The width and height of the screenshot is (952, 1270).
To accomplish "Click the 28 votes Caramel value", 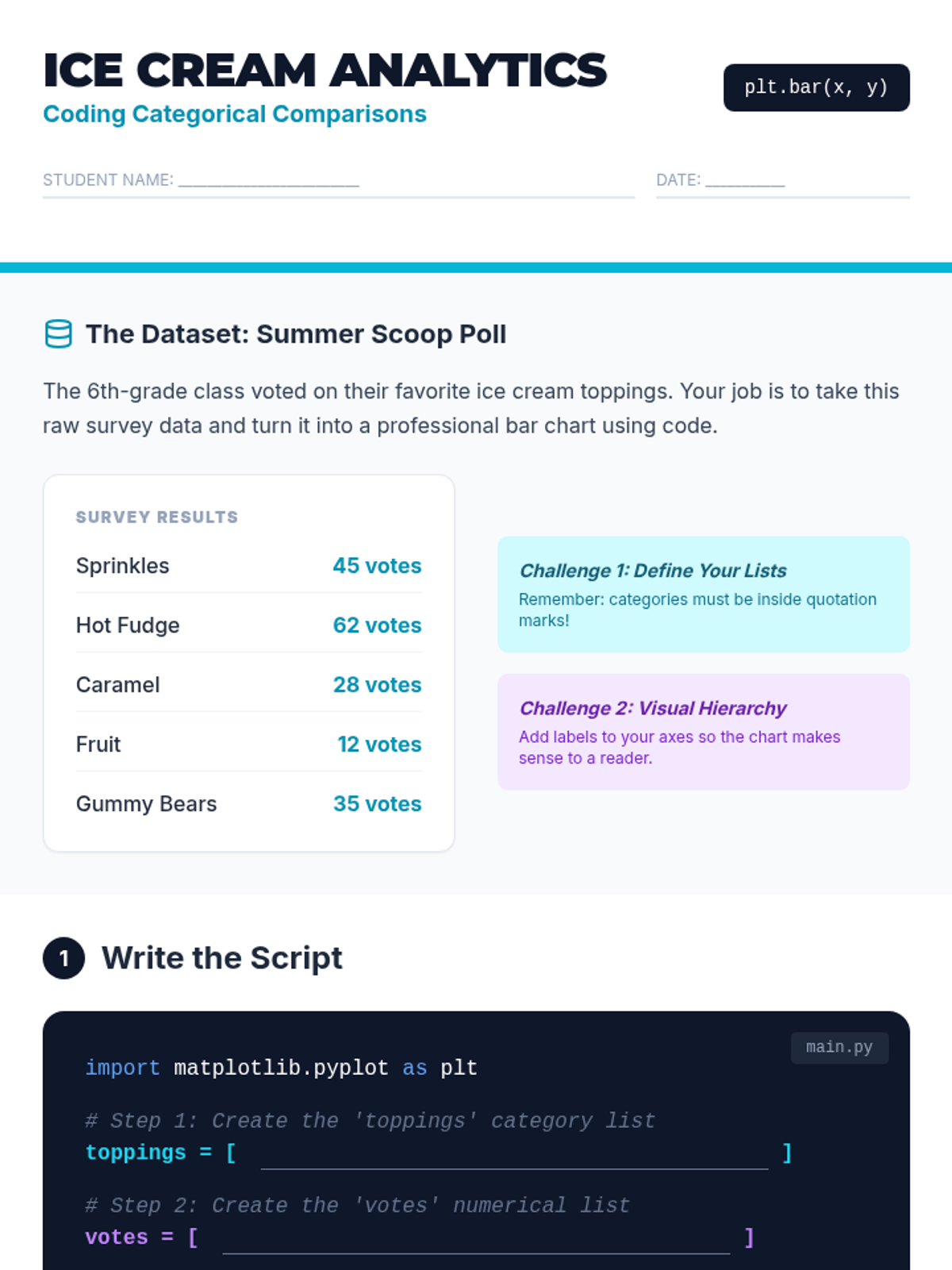I will tap(377, 685).
